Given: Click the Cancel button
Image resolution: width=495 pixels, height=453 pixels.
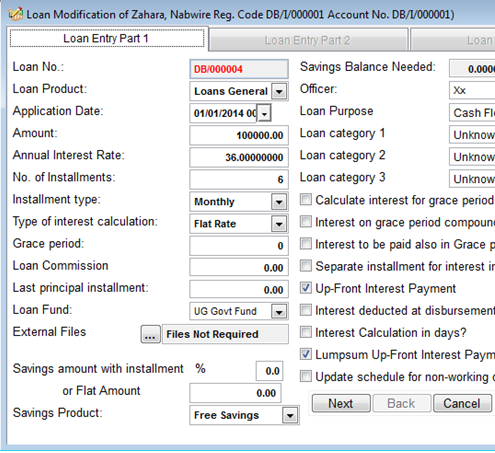Looking at the screenshot, I should pyautogui.click(x=462, y=403).
